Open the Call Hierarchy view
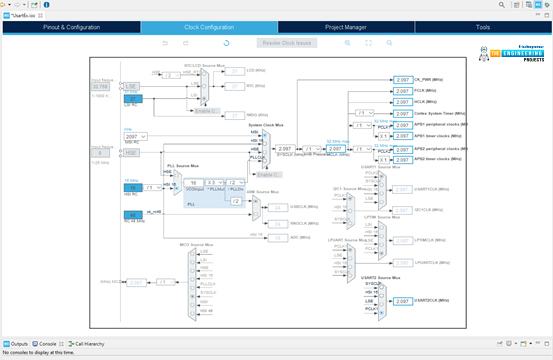This screenshot has height=360, width=553. click(x=86, y=344)
